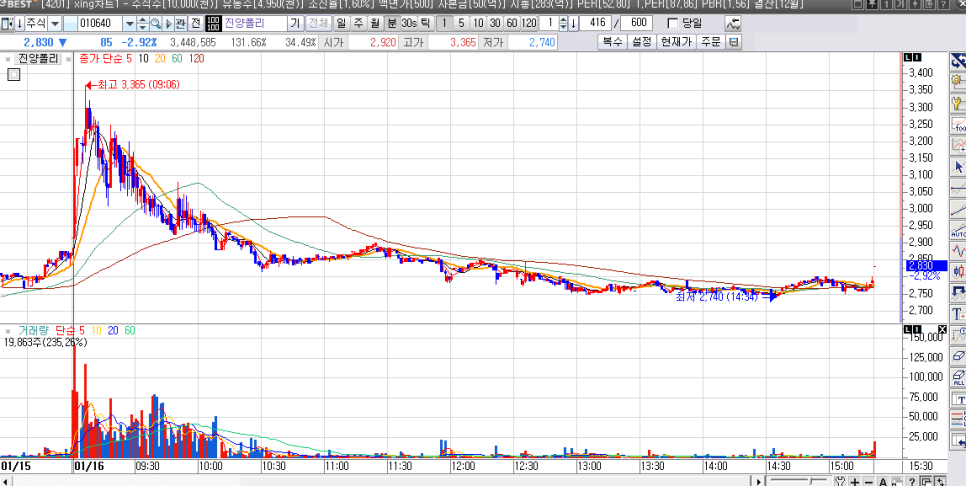Image resolution: width=966 pixels, height=486 pixels.
Task: Open the candlestick chart type icon
Action: [x=958, y=272]
